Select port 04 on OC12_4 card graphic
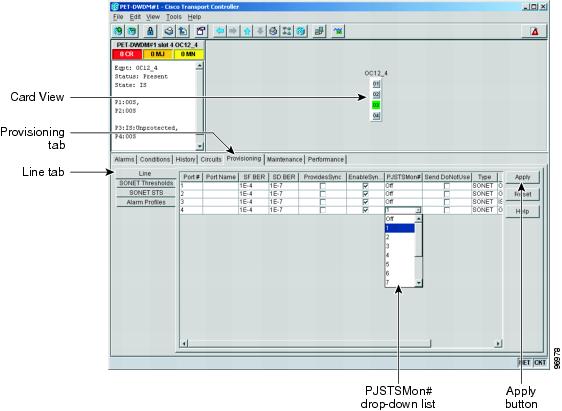The width and height of the screenshot is (562, 411). pos(376,115)
